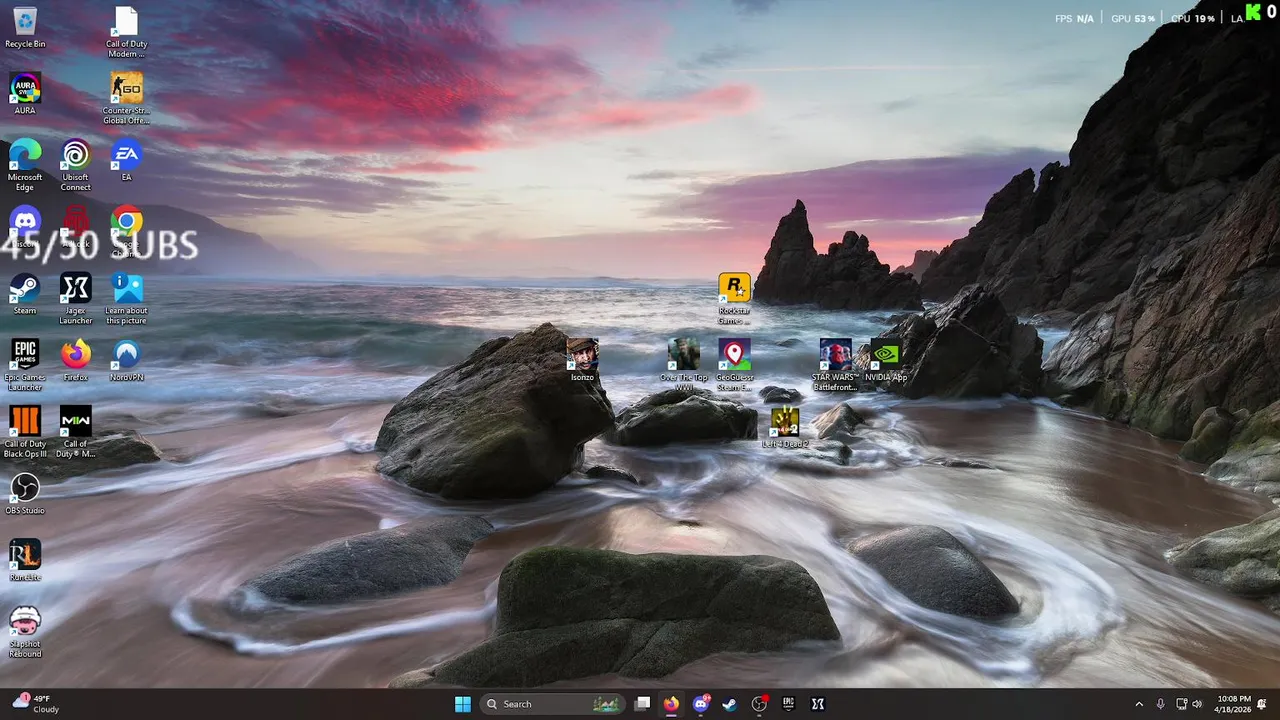Select the Google Chrome desktop icon
The image size is (1280, 720).
[126, 231]
